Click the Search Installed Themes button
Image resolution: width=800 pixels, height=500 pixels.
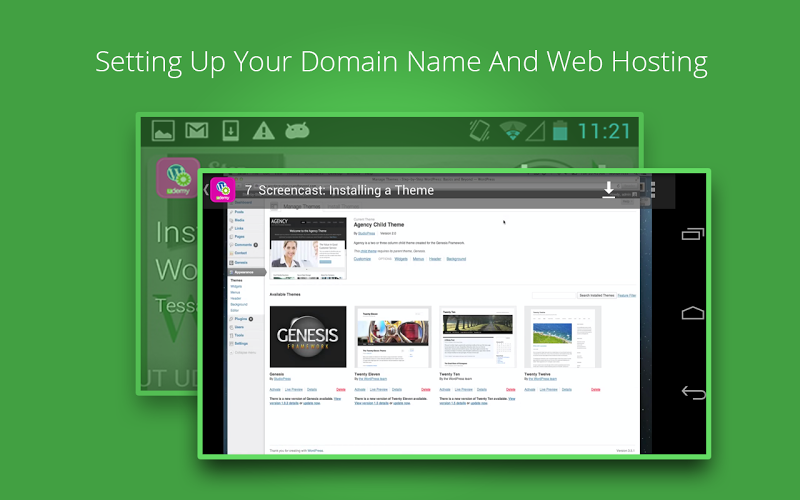(x=596, y=295)
